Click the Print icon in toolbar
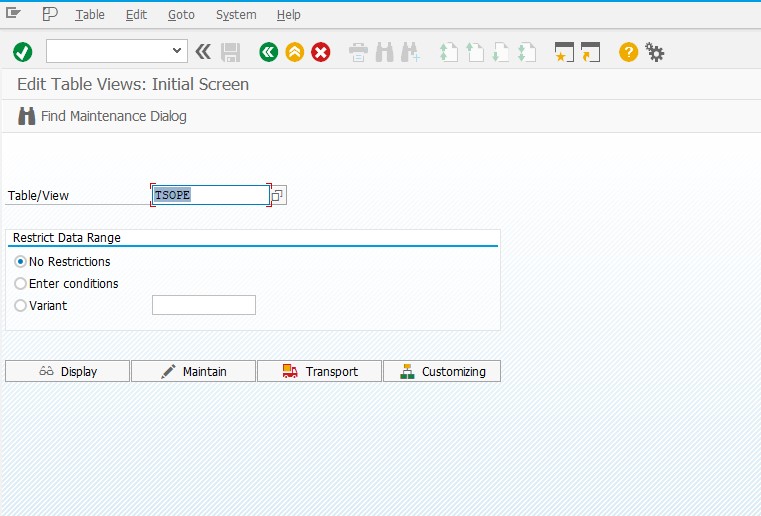The height and width of the screenshot is (516, 761). pos(358,52)
